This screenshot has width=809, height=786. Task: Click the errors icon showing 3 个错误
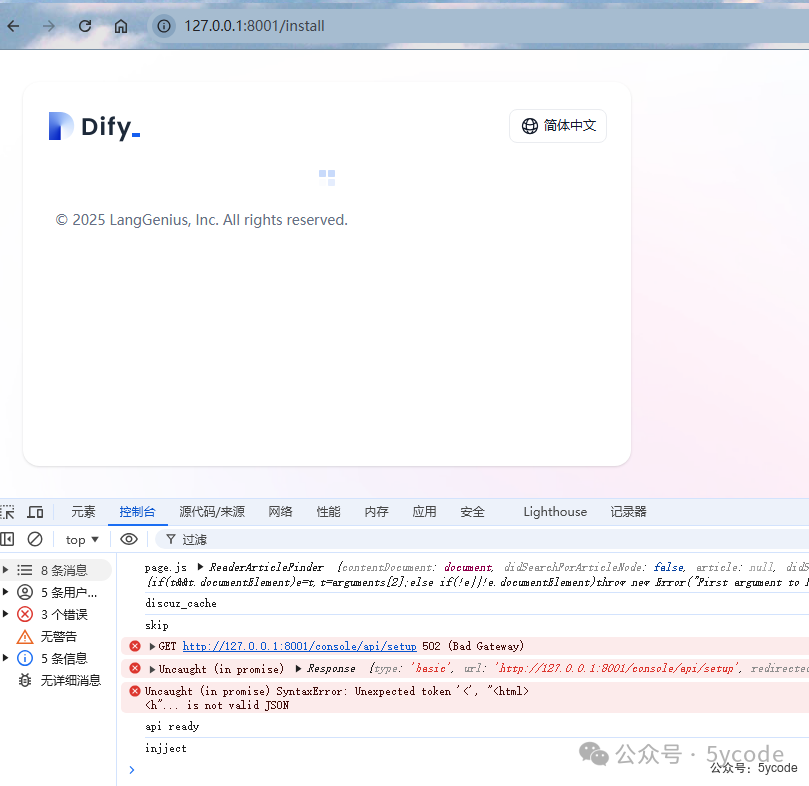pyautogui.click(x=25, y=614)
